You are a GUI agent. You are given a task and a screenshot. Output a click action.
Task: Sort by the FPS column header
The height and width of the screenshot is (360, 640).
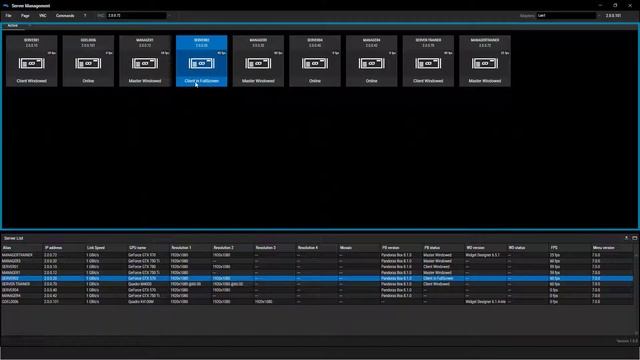coord(569,248)
